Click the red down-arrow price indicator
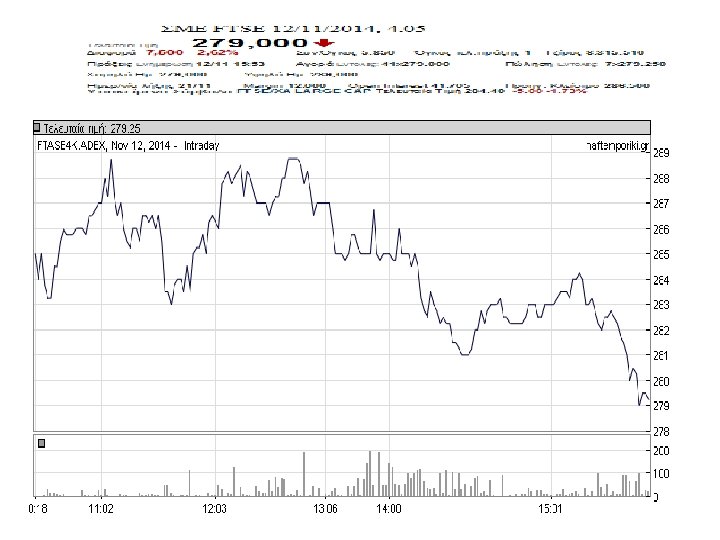This screenshot has height=540, width=720. pyautogui.click(x=324, y=43)
